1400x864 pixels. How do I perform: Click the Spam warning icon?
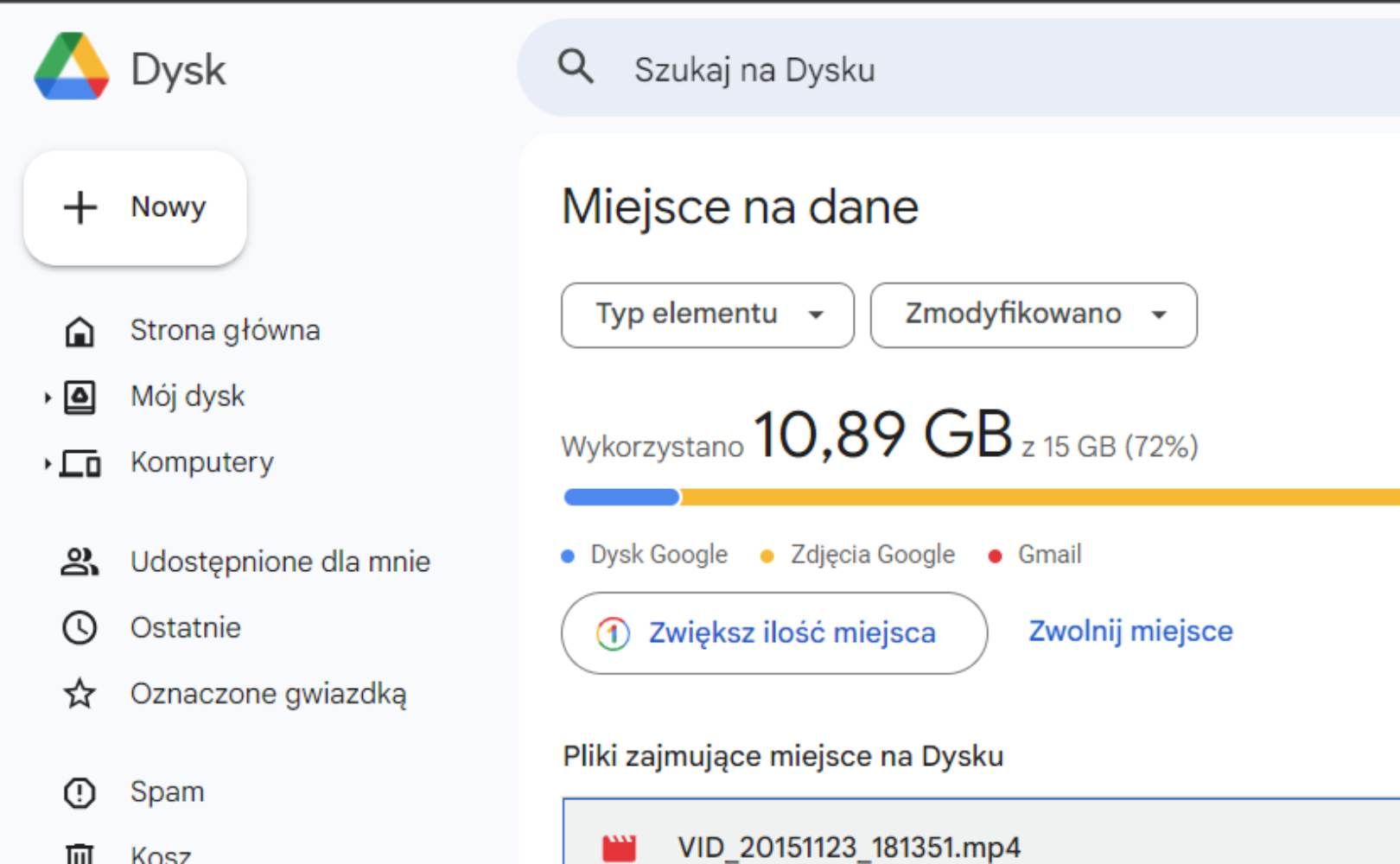tap(80, 792)
